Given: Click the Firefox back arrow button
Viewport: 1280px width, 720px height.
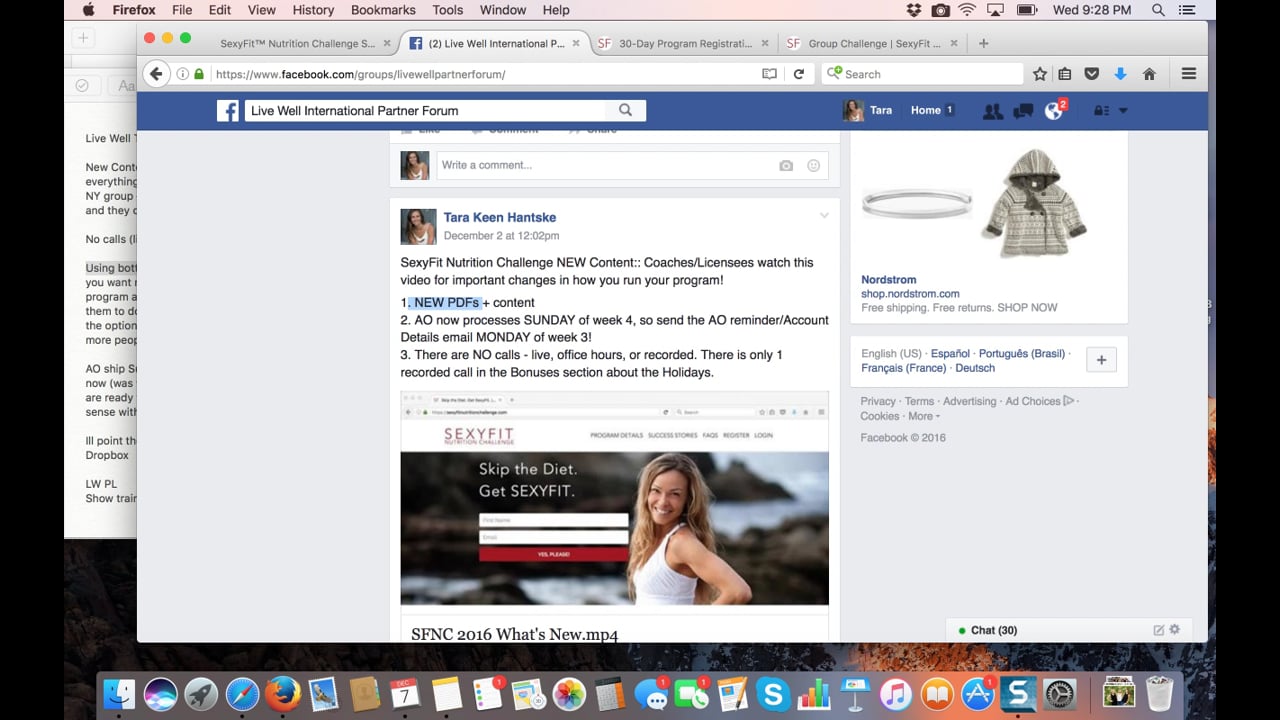Looking at the screenshot, I should [155, 74].
